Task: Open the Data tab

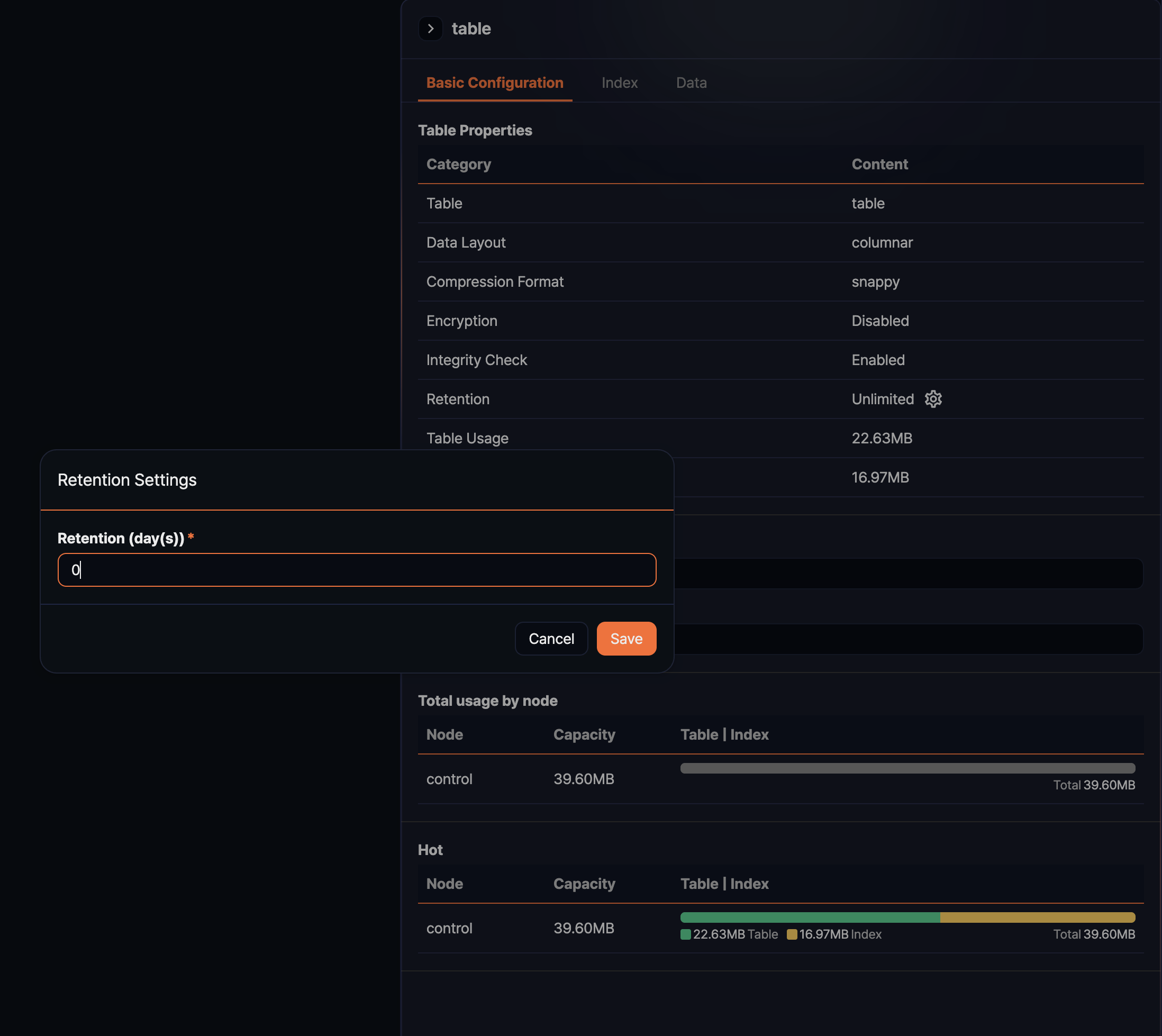Action: pos(691,83)
